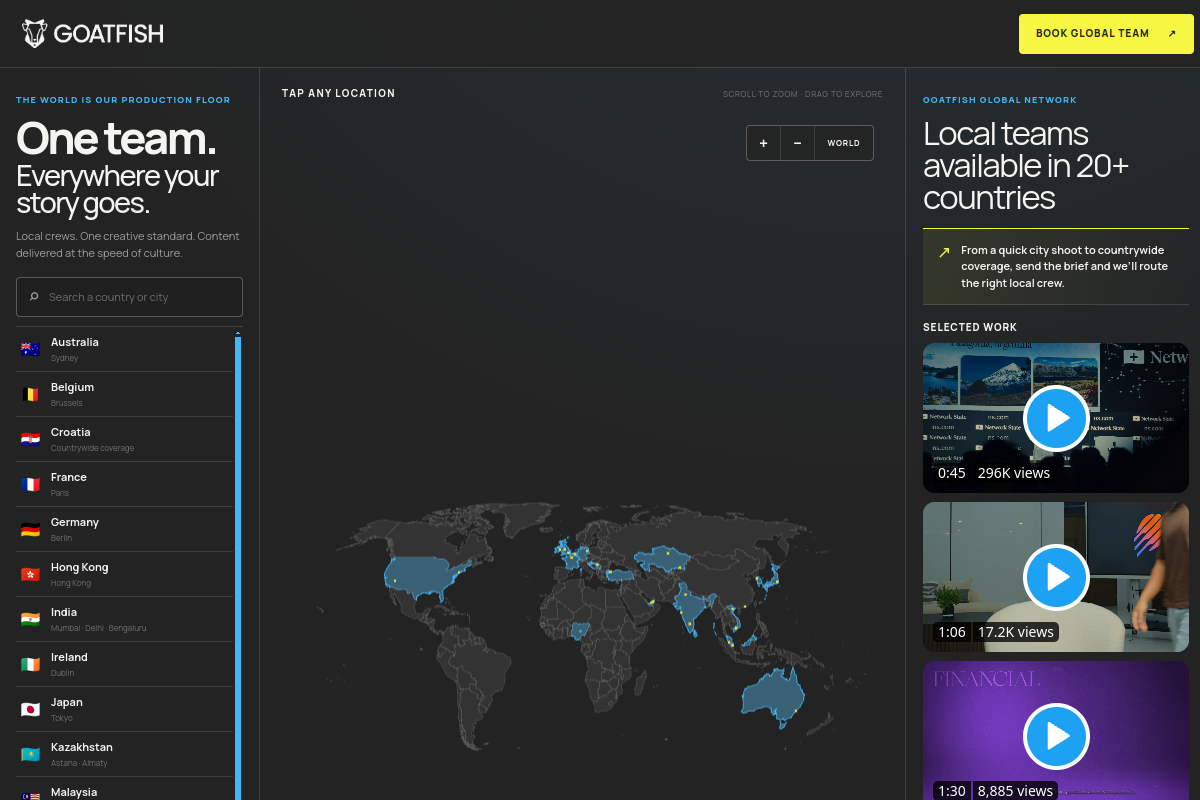Click the yellow arrow in the brief note
1200x800 pixels.
click(x=943, y=252)
